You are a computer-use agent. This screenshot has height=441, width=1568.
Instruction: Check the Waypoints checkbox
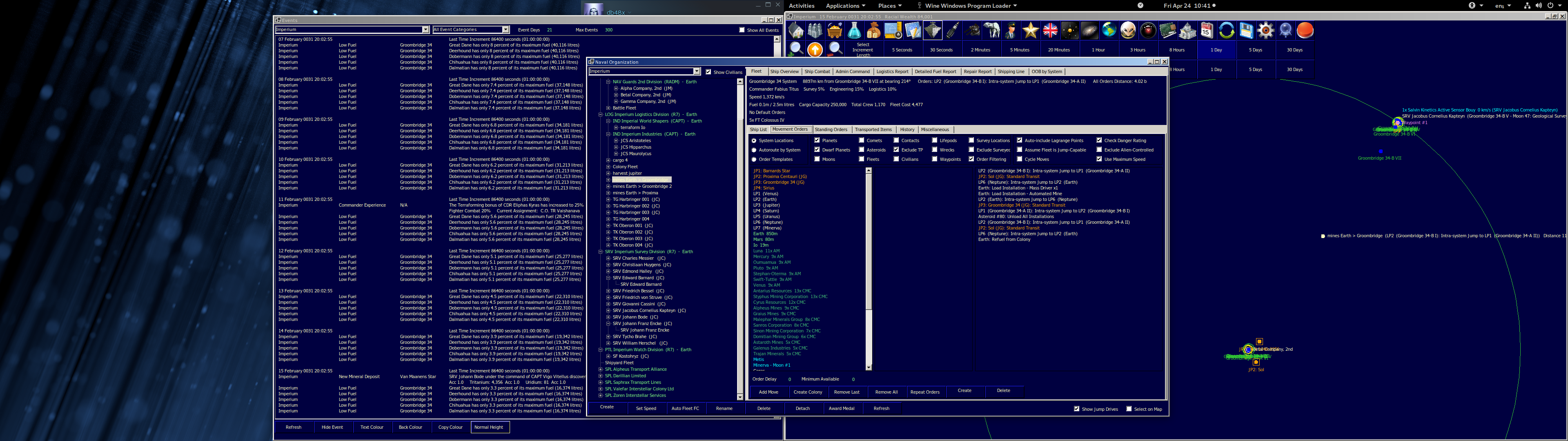934,159
